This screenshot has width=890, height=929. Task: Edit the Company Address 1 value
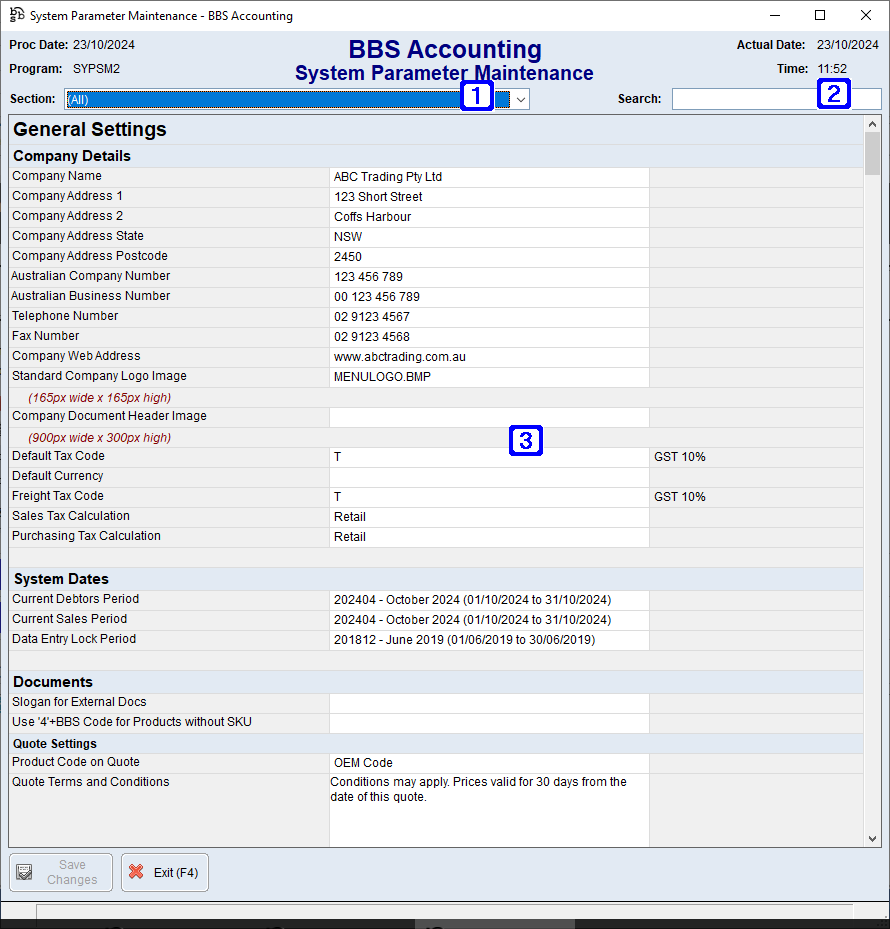[x=488, y=197]
